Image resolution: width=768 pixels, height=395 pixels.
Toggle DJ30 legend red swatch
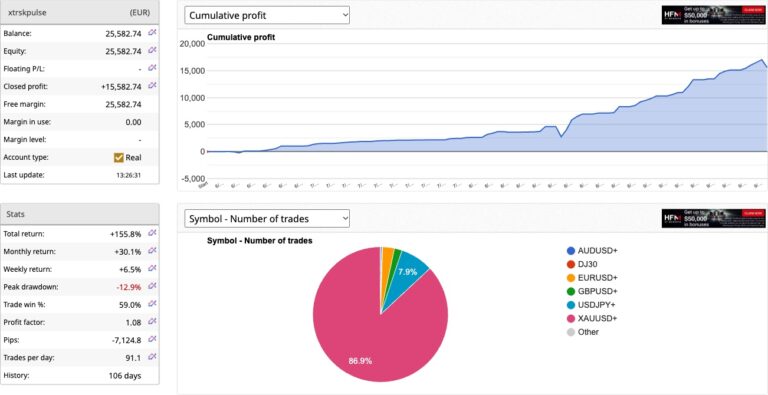coord(571,264)
